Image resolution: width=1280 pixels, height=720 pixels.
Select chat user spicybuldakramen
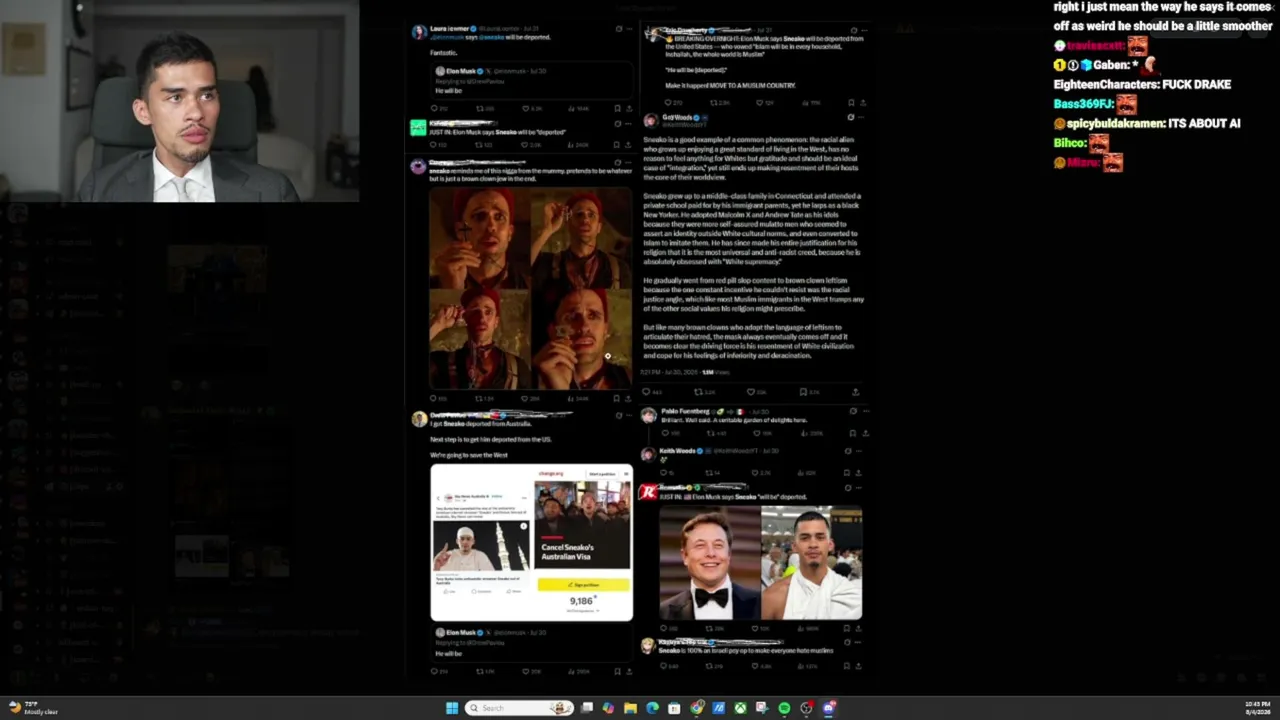click(x=1112, y=124)
